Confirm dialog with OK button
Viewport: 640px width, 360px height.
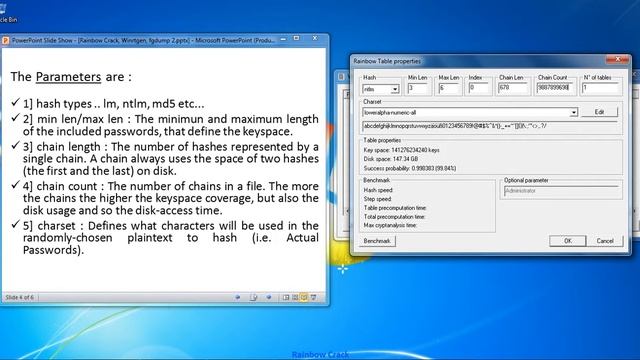[x=567, y=241]
